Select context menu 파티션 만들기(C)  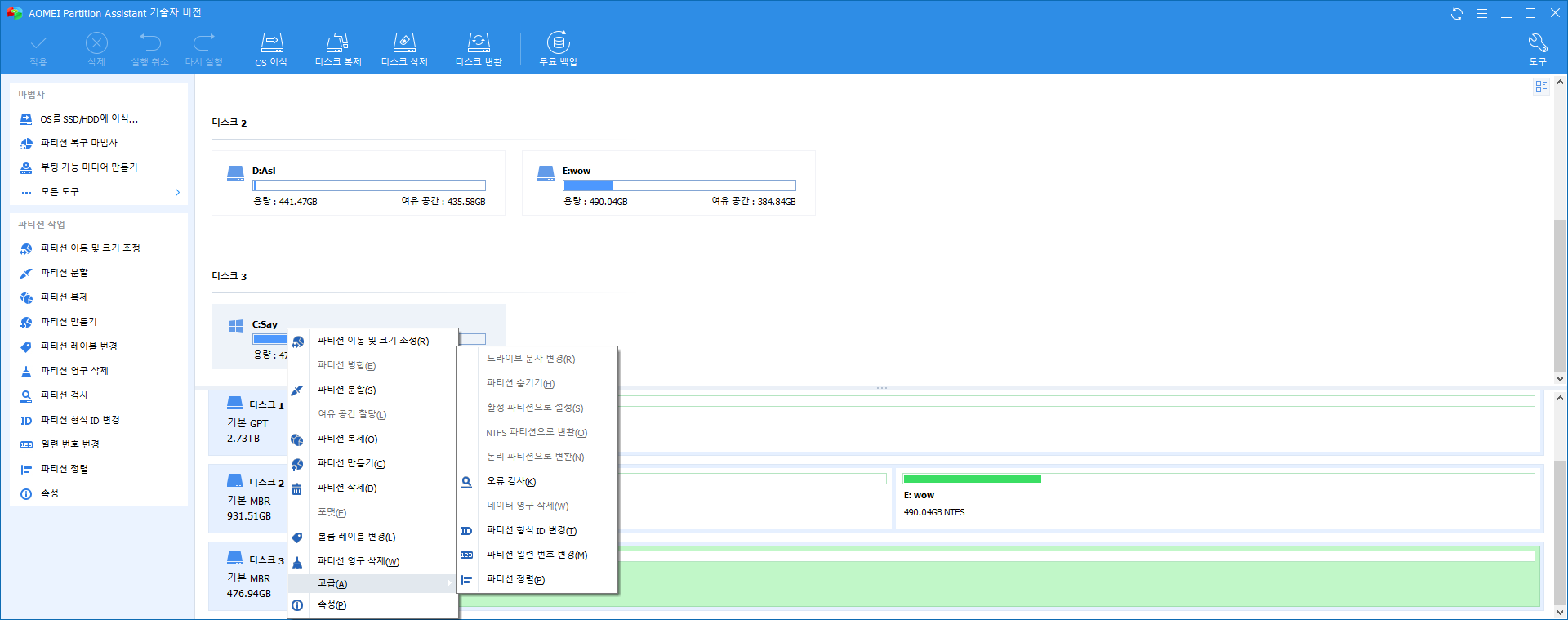[x=372, y=463]
